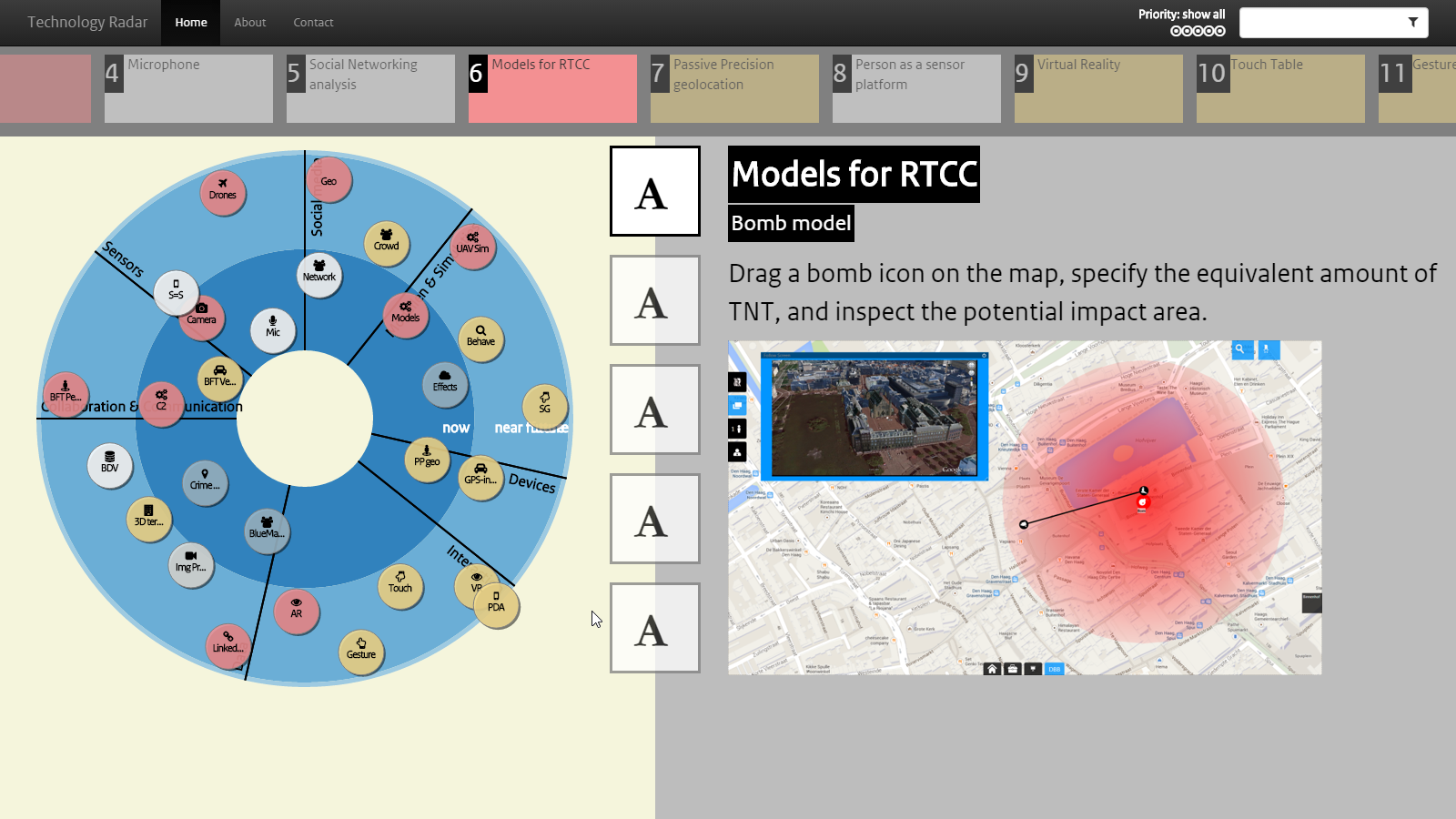Select the first priority radio circle

(1176, 31)
